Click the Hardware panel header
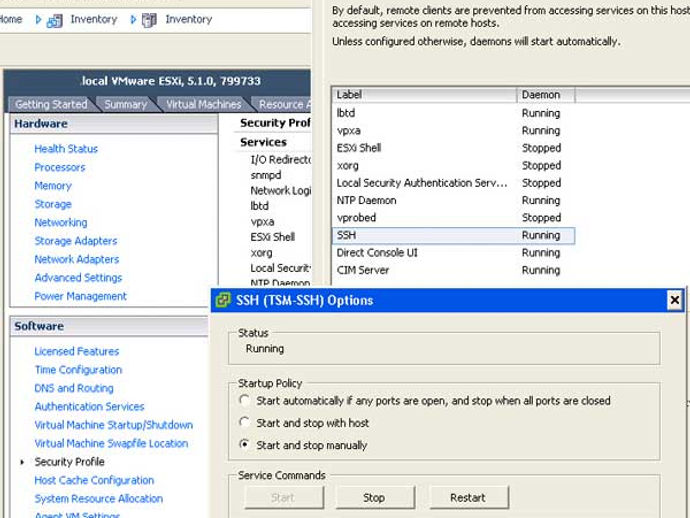This screenshot has height=518, width=690. (114, 124)
